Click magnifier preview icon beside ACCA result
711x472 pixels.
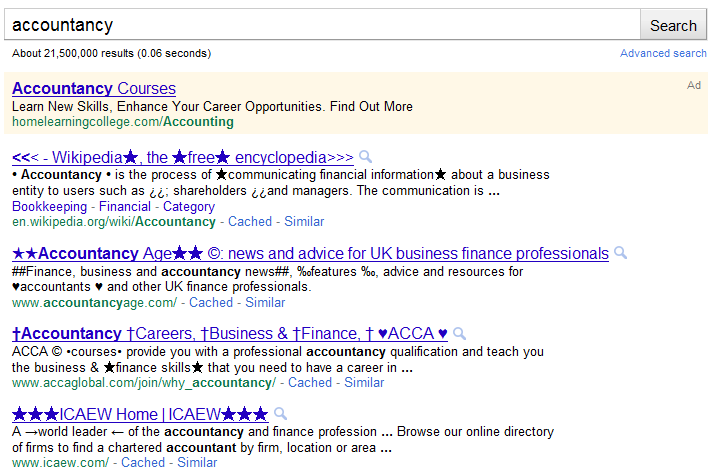[459, 334]
